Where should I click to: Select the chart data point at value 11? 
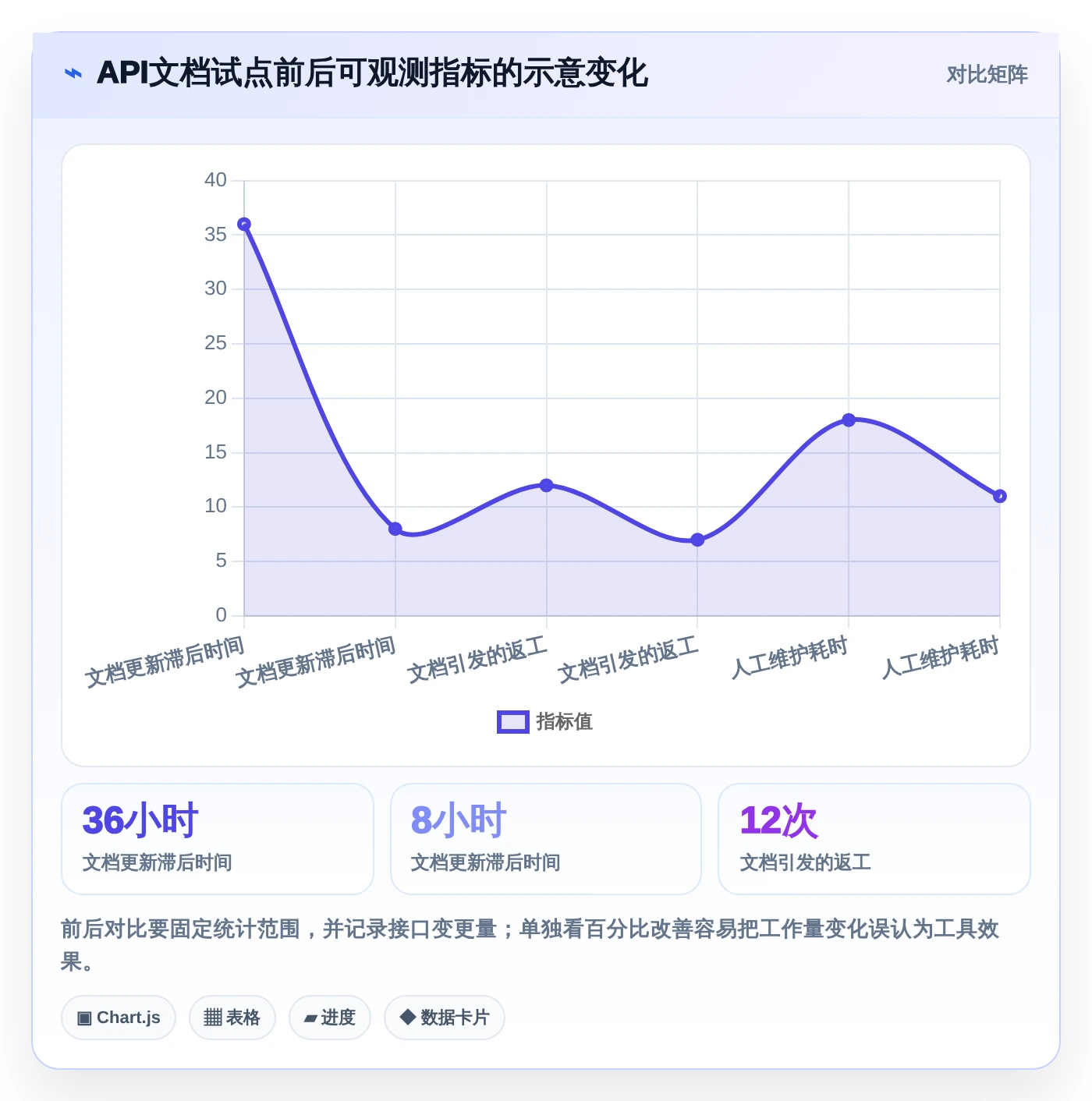[x=1000, y=496]
